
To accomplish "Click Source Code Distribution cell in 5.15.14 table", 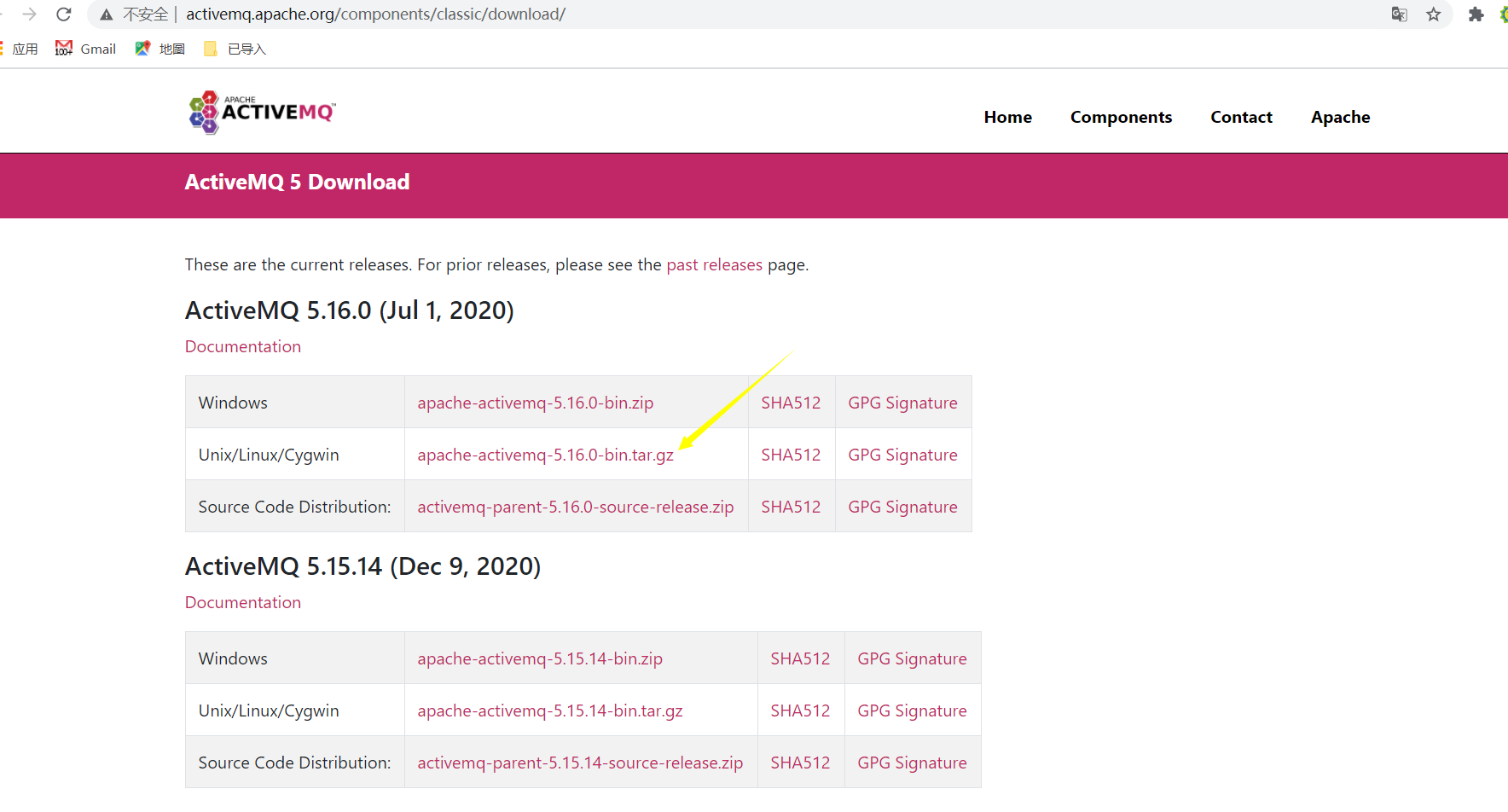I will point(295,763).
